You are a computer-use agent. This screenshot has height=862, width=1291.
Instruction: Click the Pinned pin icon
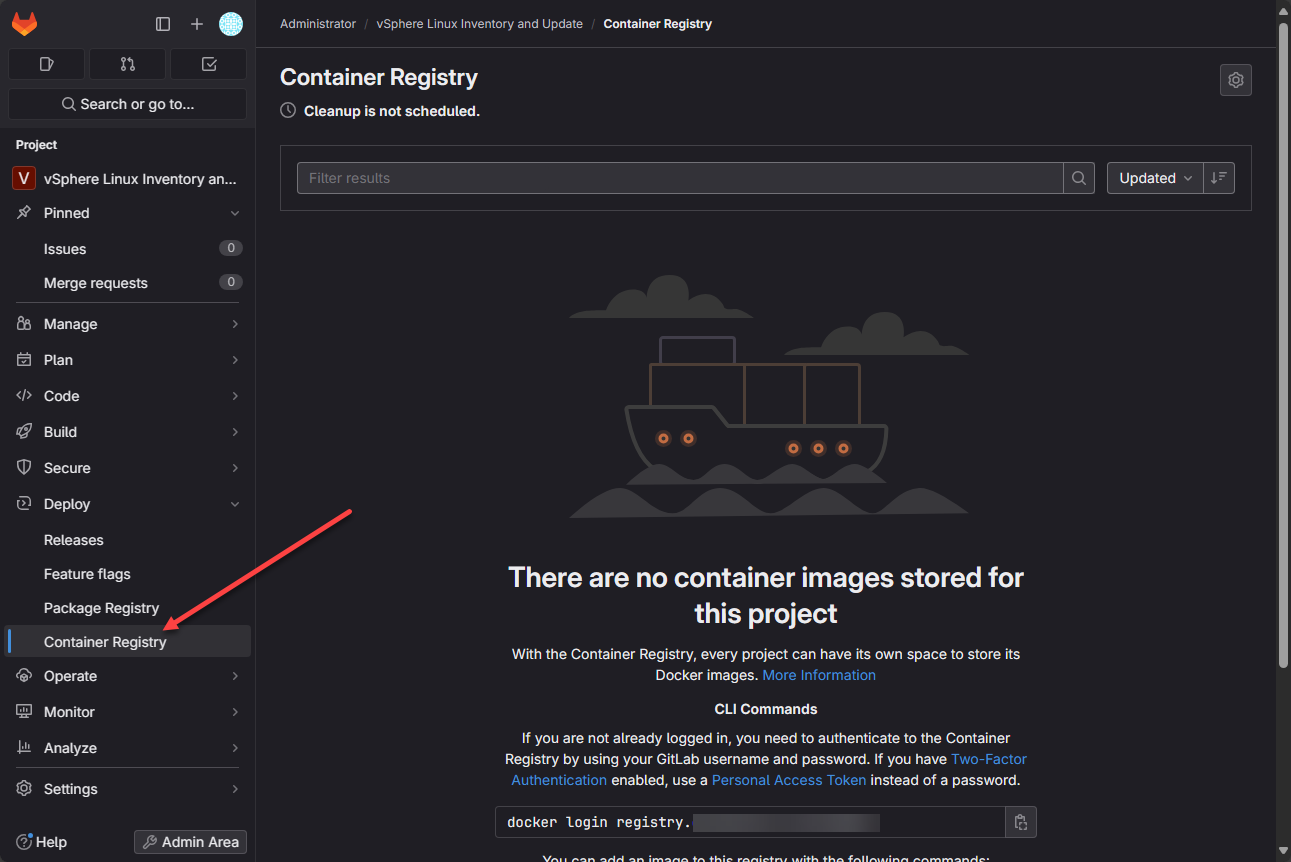[x=24, y=213]
